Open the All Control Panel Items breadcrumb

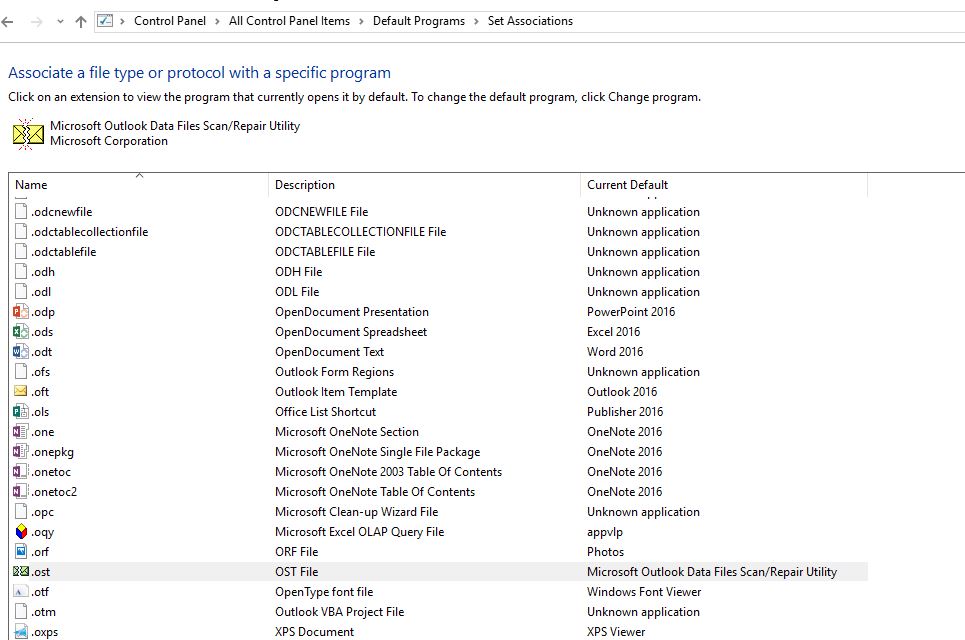click(x=289, y=21)
